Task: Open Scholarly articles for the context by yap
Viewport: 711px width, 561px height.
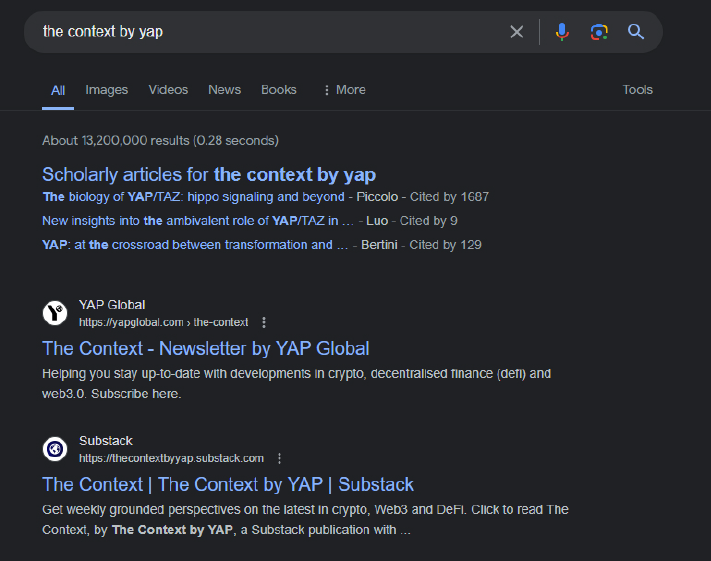Action: 209,175
